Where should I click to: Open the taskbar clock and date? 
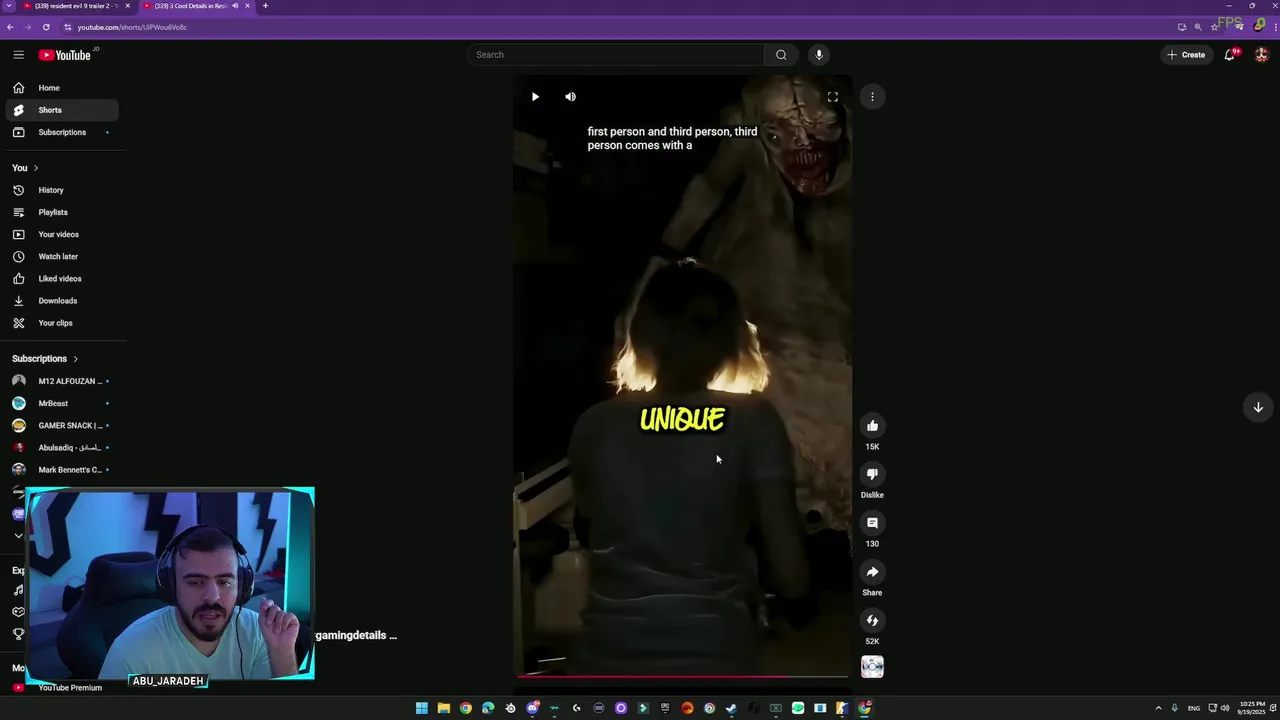(x=1250, y=708)
